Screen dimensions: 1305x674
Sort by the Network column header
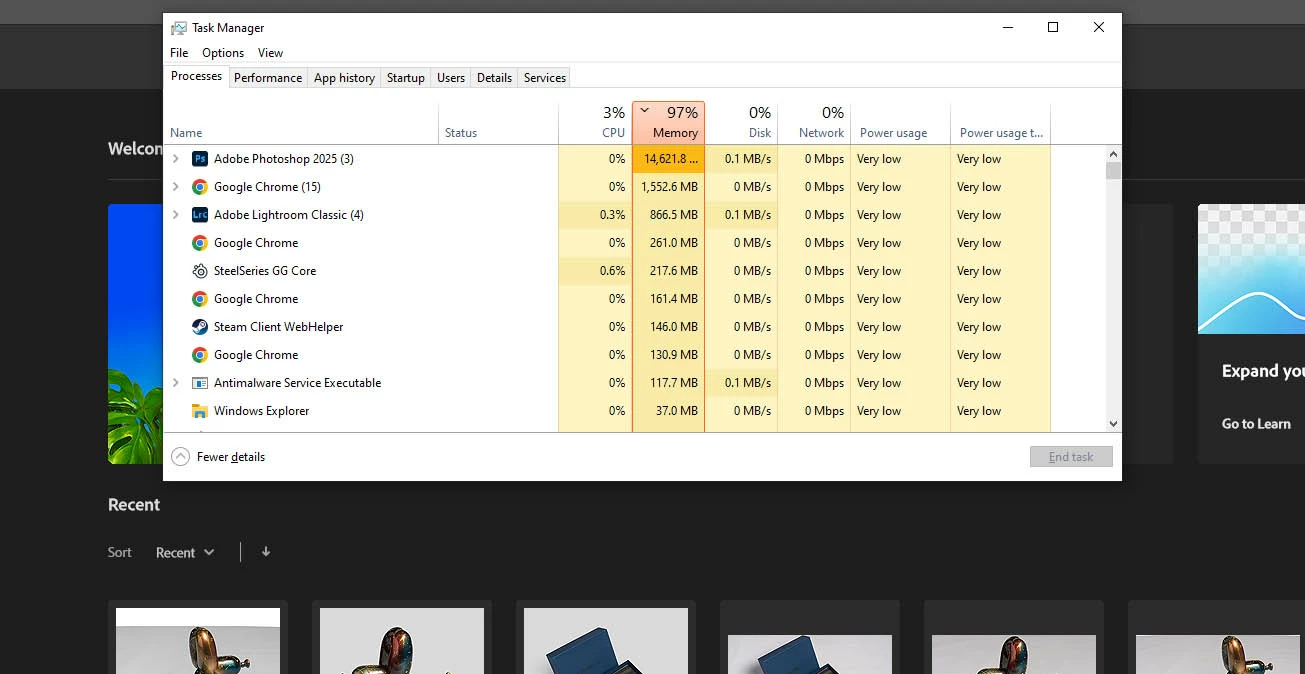[x=814, y=123]
